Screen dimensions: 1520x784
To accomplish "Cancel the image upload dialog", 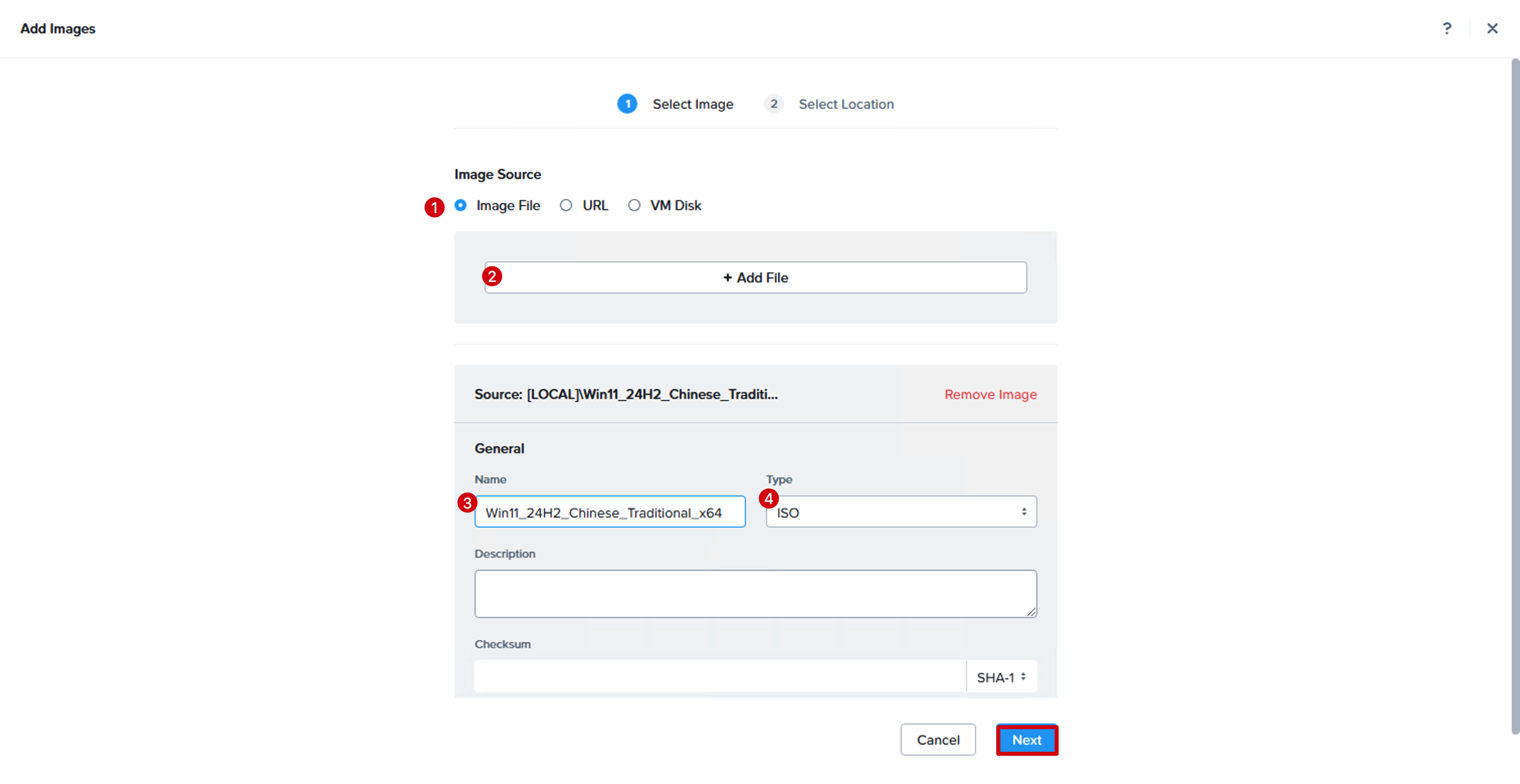I will 937,740.
